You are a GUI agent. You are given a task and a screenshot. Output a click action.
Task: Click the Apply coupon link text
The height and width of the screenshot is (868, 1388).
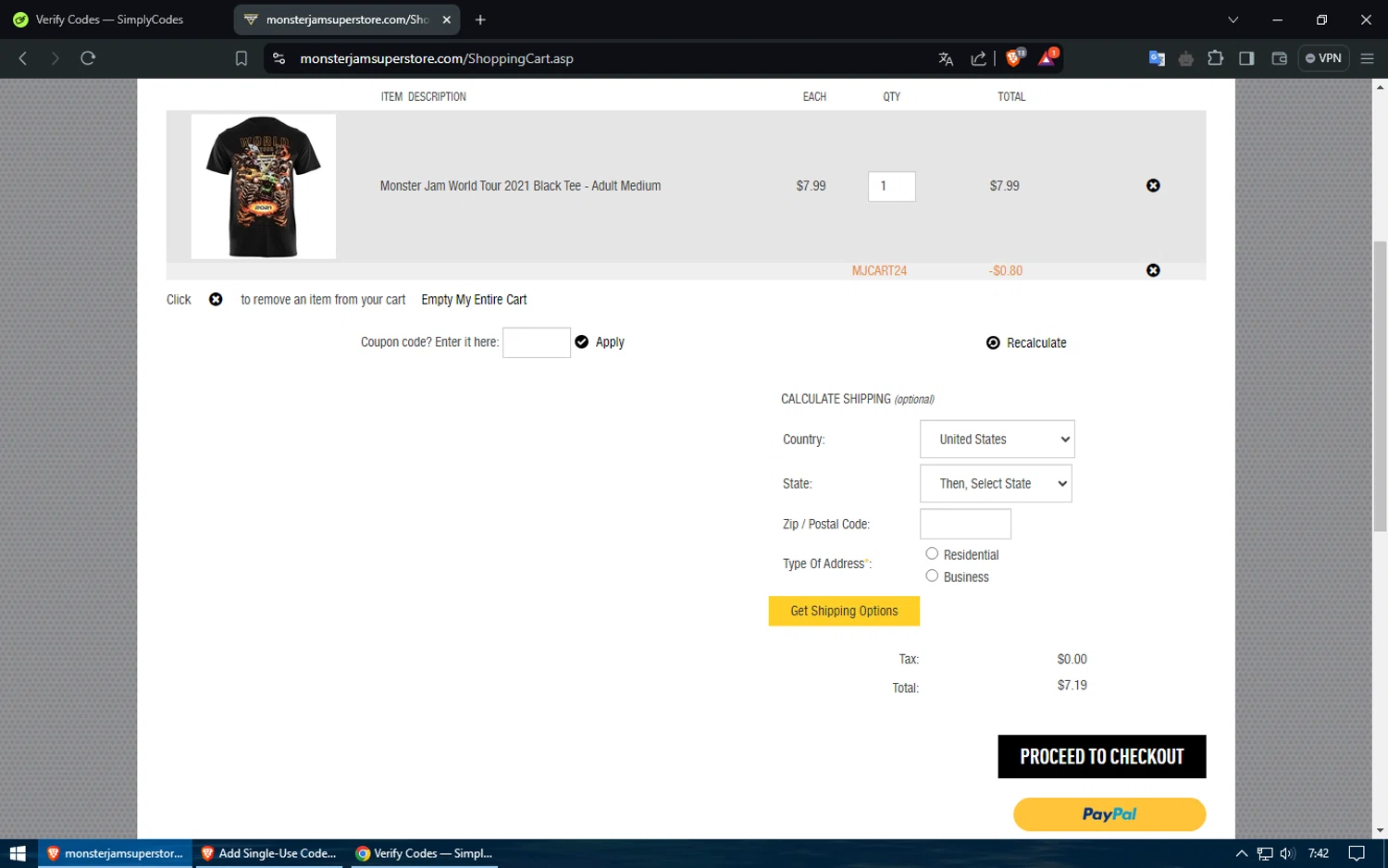pos(610,342)
